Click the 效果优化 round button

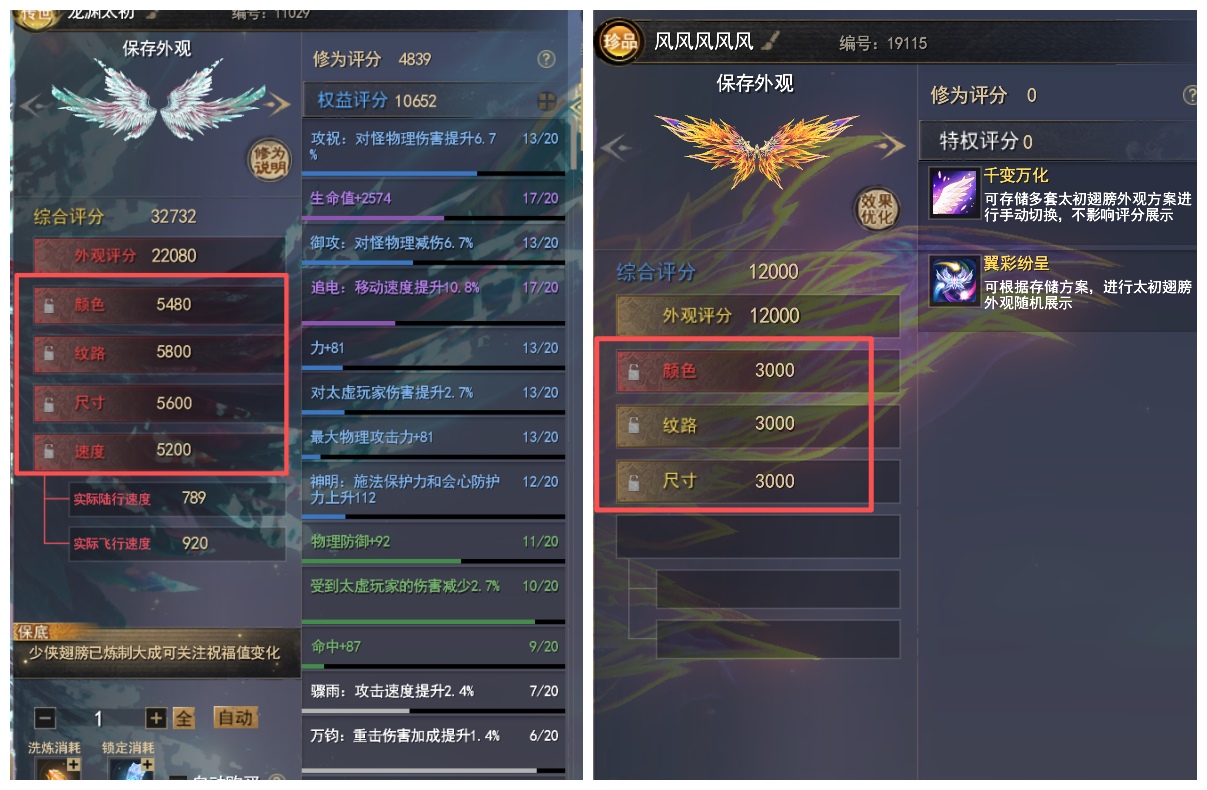point(877,209)
